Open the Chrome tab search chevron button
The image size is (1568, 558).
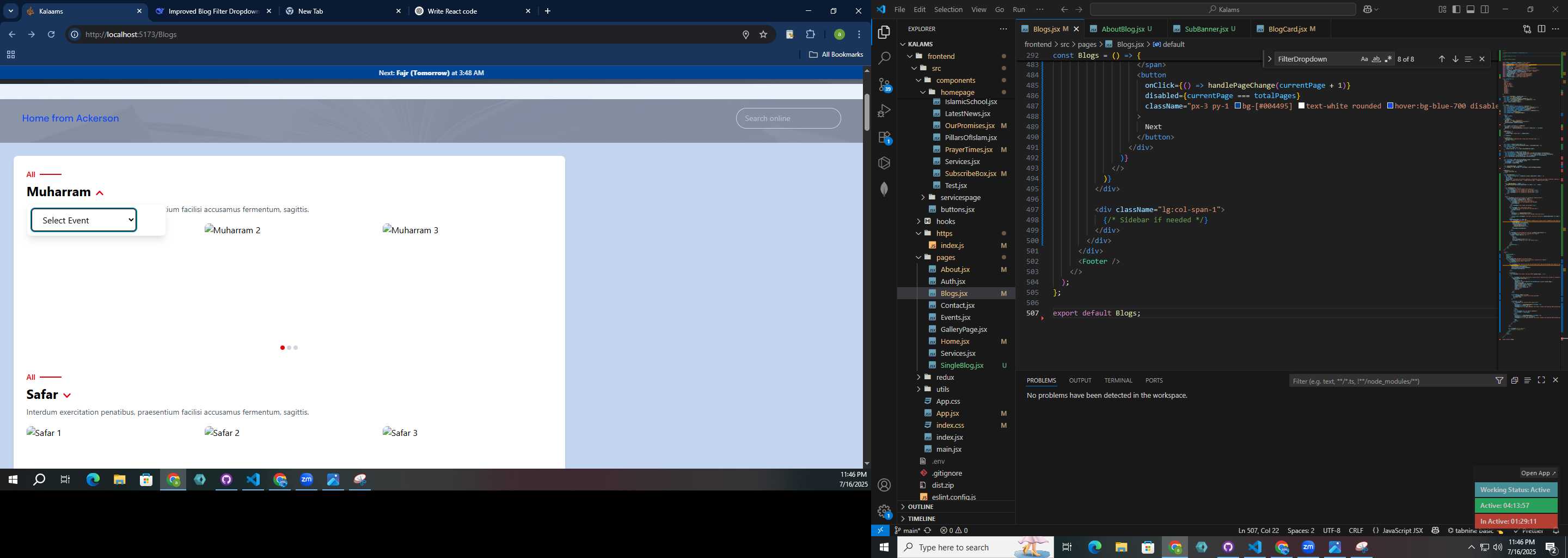click(10, 11)
